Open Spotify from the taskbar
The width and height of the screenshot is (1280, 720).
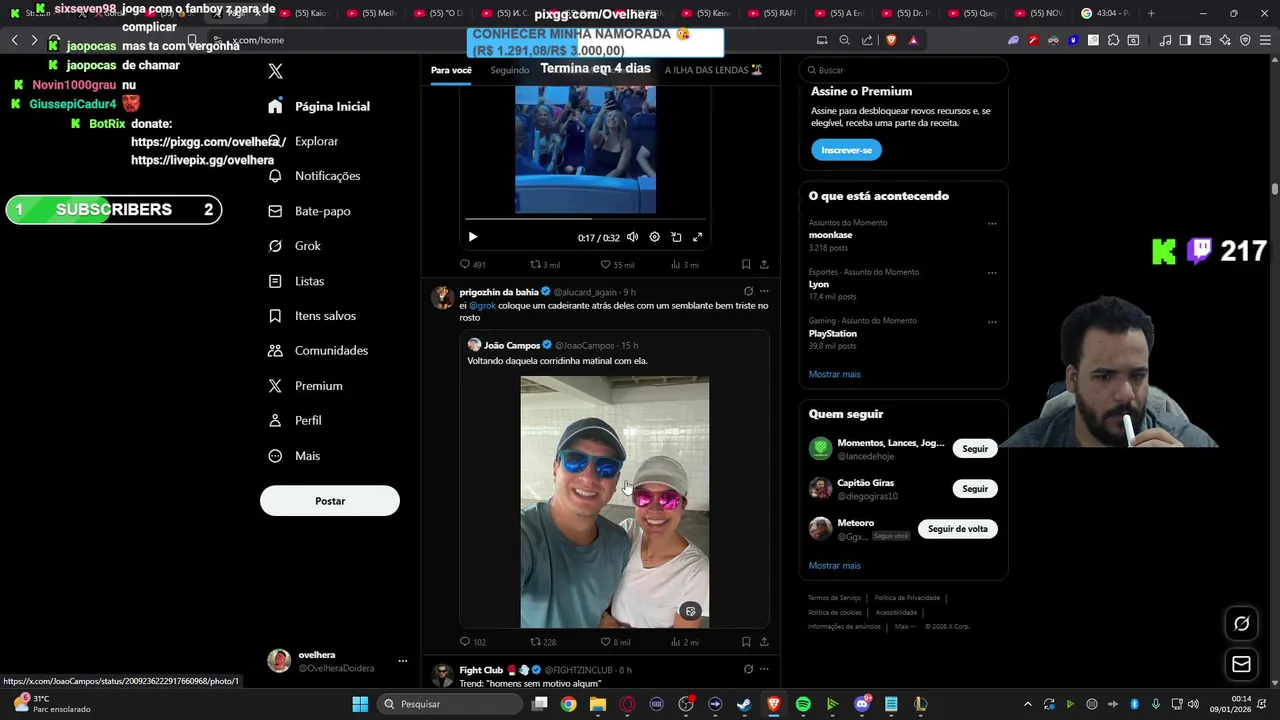pos(803,704)
